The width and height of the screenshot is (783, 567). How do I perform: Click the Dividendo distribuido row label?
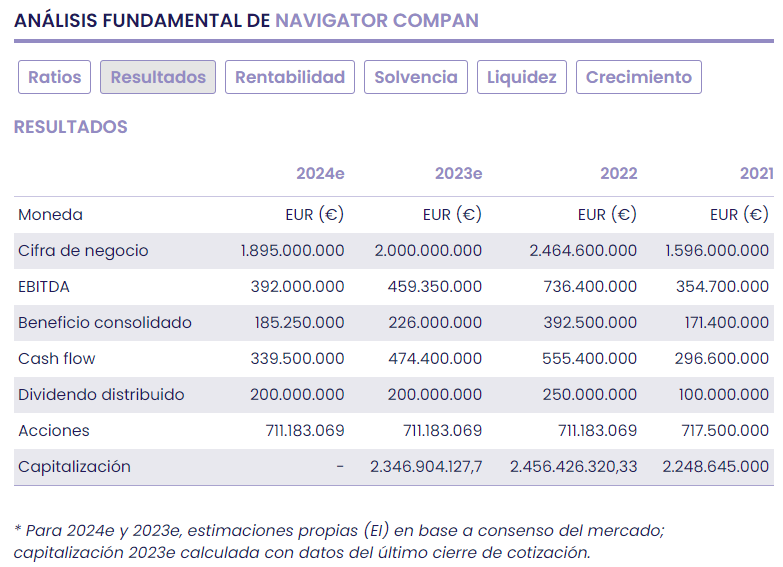pyautogui.click(x=101, y=395)
